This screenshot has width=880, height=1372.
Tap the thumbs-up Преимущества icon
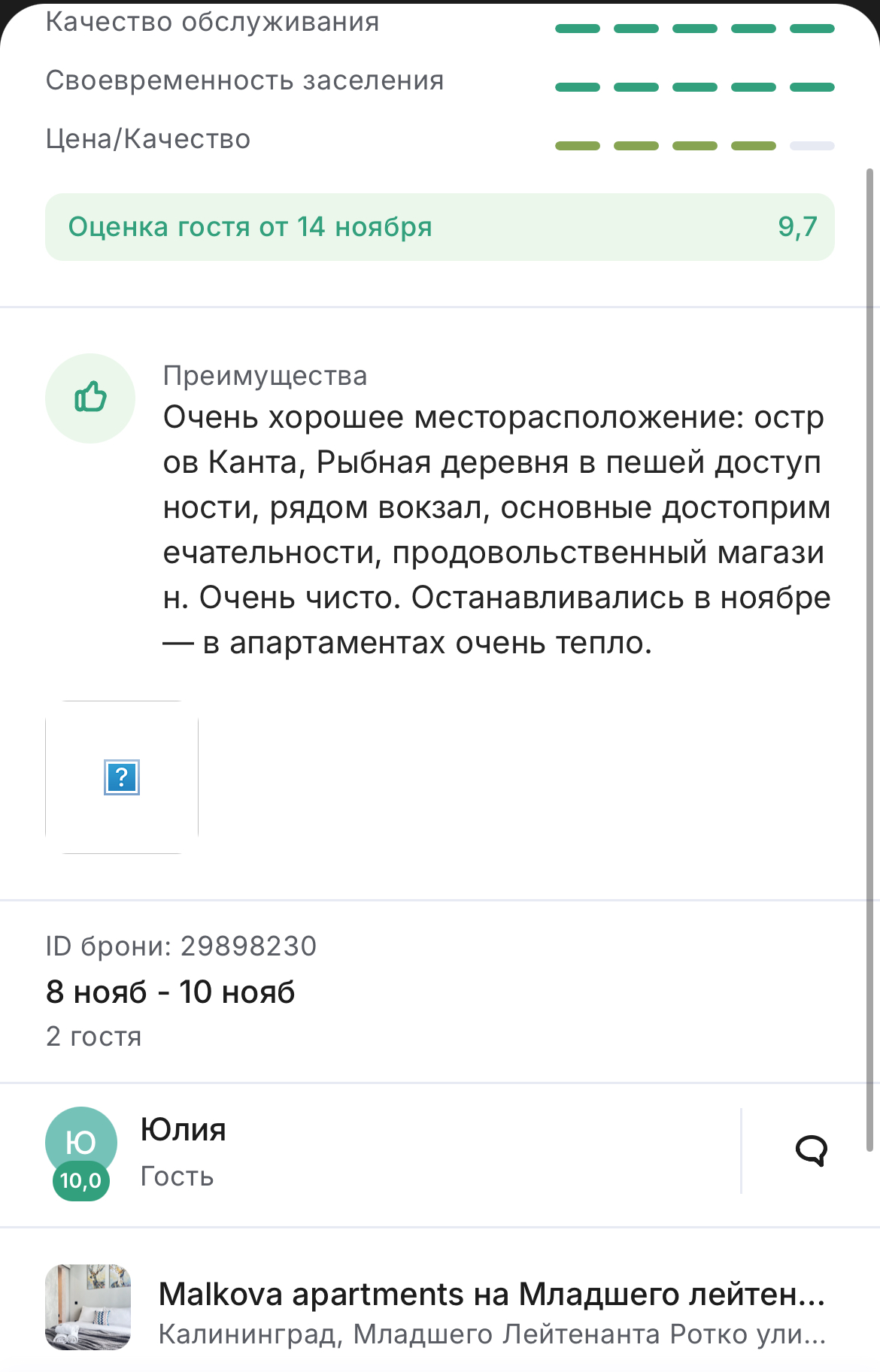(x=90, y=398)
